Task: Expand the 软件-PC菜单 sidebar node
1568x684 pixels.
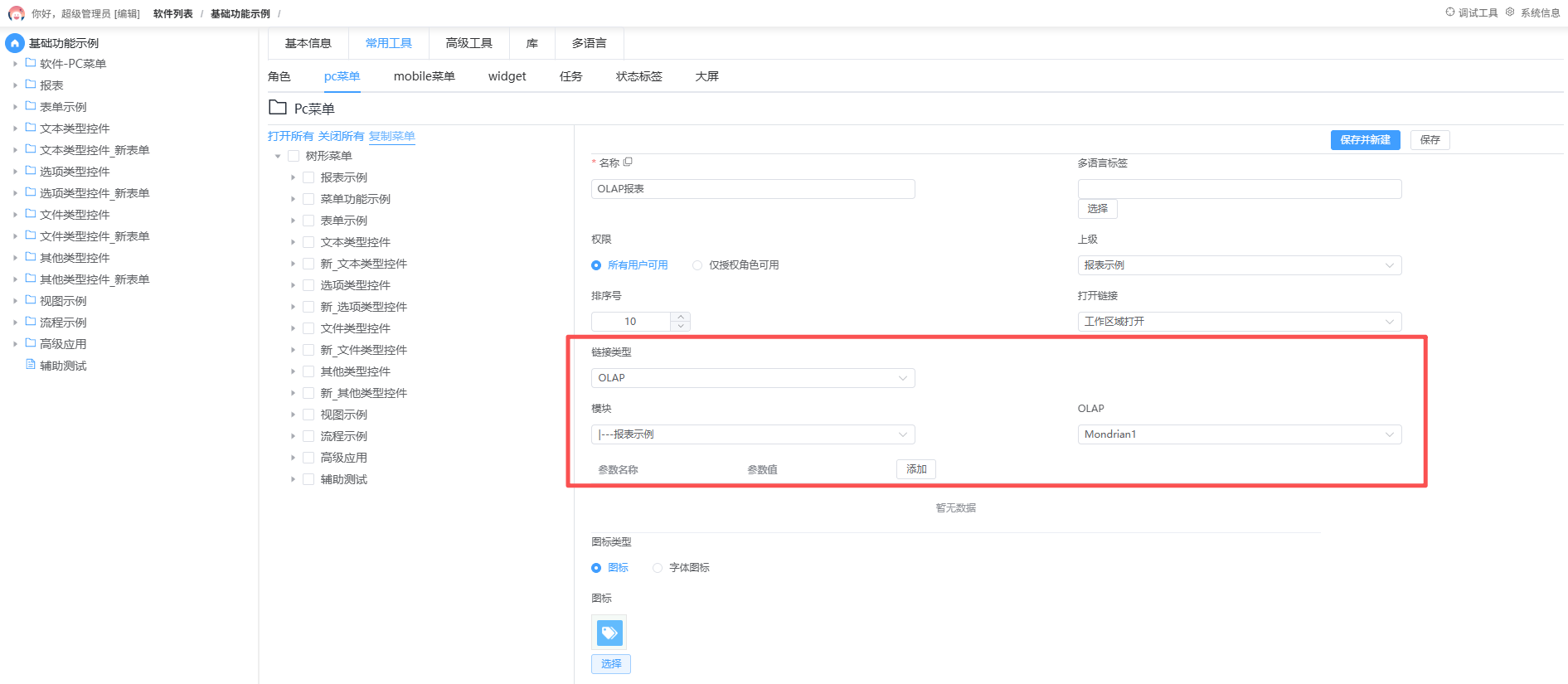Action: 15,63
